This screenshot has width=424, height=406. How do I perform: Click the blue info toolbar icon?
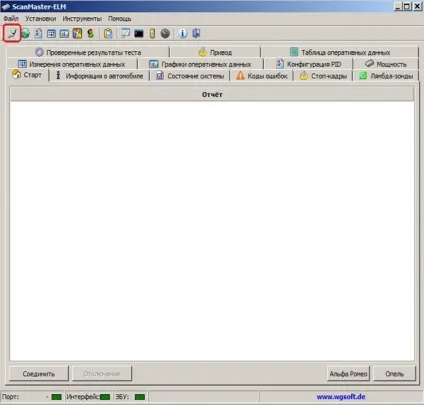pyautogui.click(x=183, y=33)
